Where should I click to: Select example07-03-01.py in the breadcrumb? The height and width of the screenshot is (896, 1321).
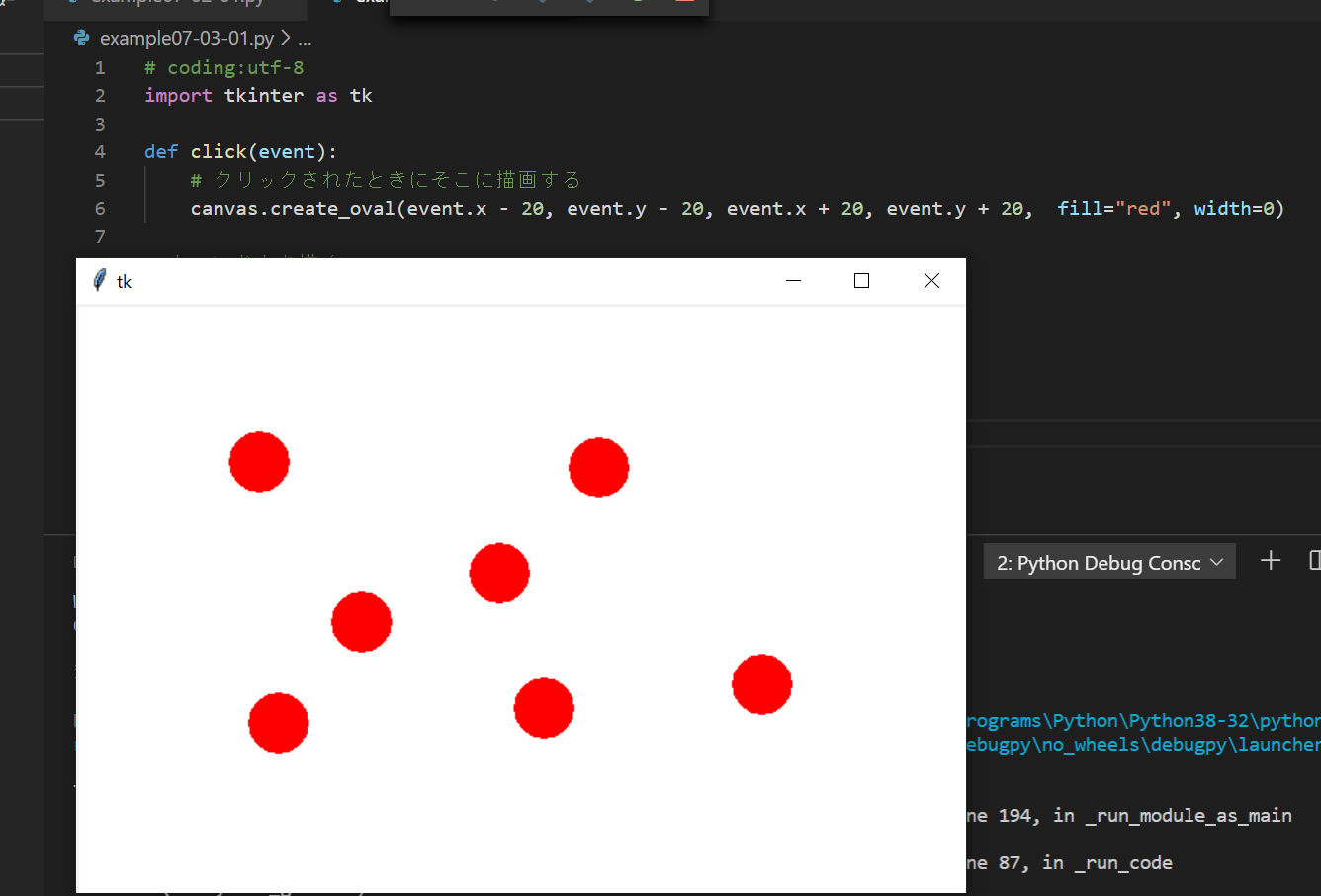(187, 39)
